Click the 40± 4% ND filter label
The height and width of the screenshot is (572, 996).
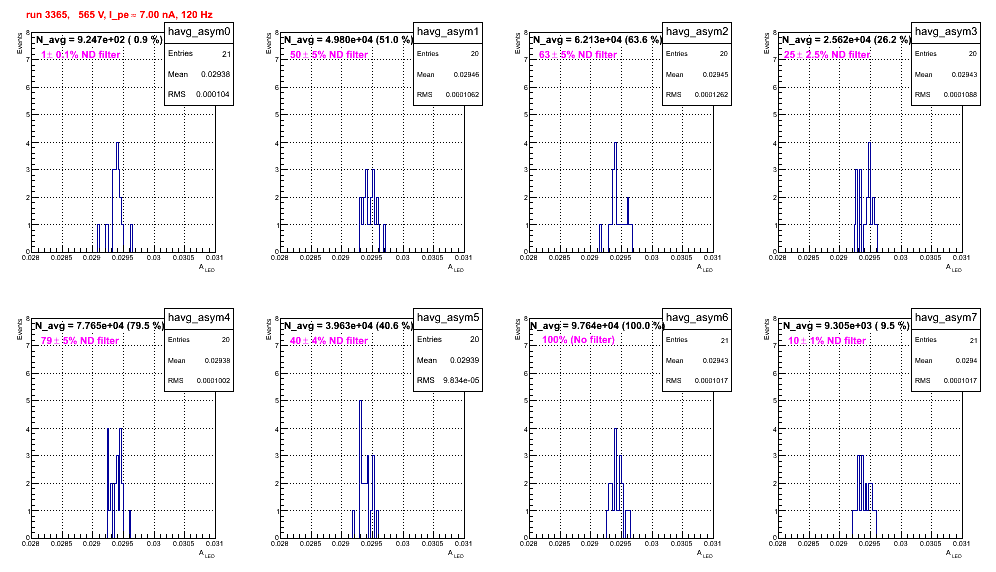pos(329,341)
